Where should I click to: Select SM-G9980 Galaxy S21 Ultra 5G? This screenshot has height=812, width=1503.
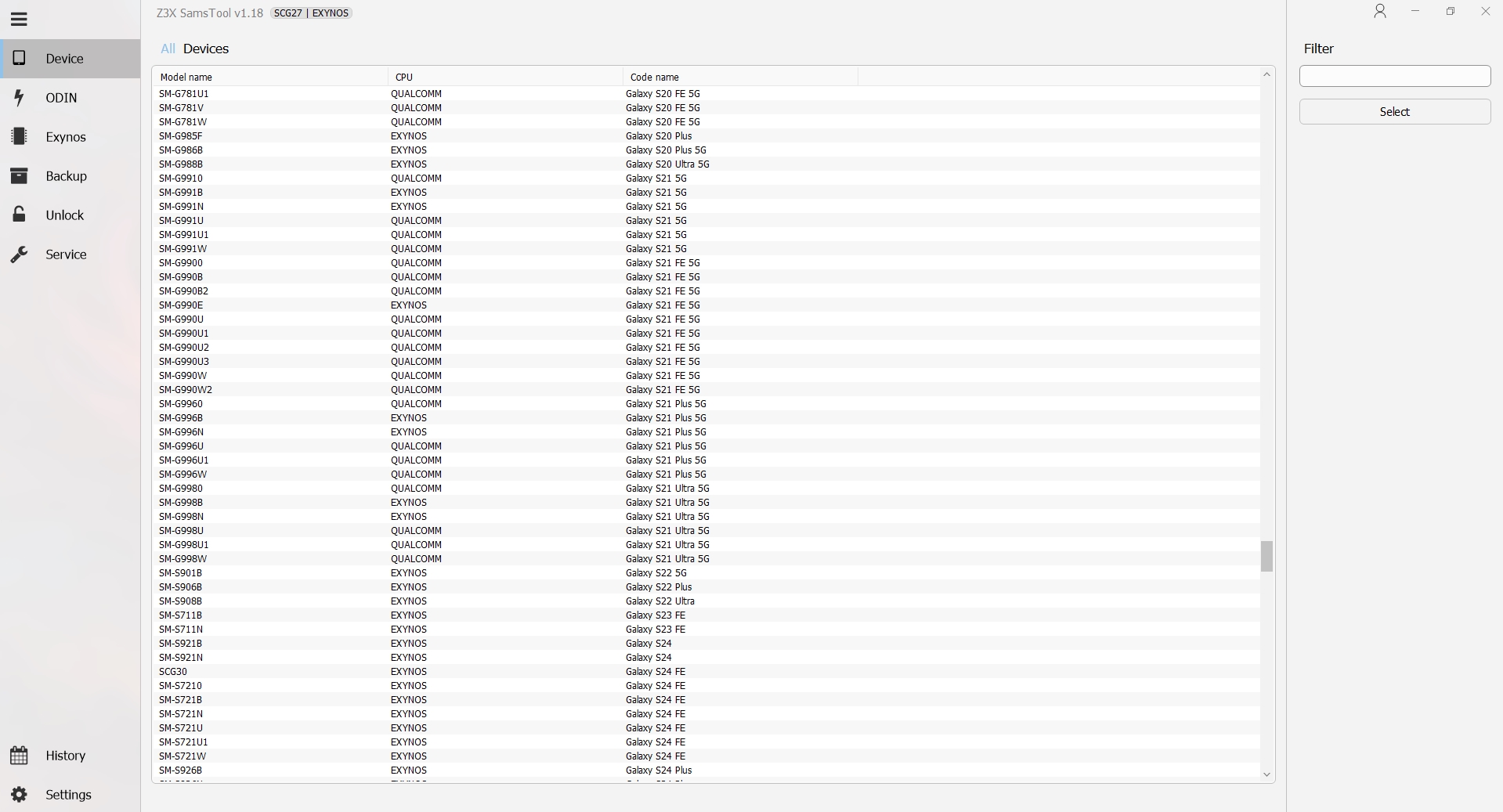tap(706, 489)
